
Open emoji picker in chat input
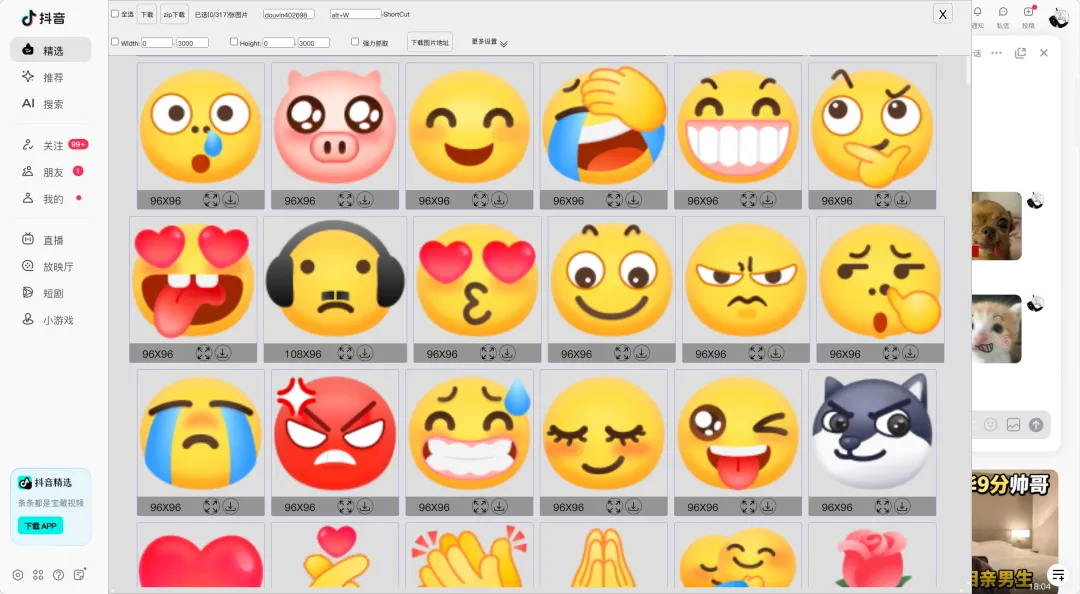click(990, 425)
